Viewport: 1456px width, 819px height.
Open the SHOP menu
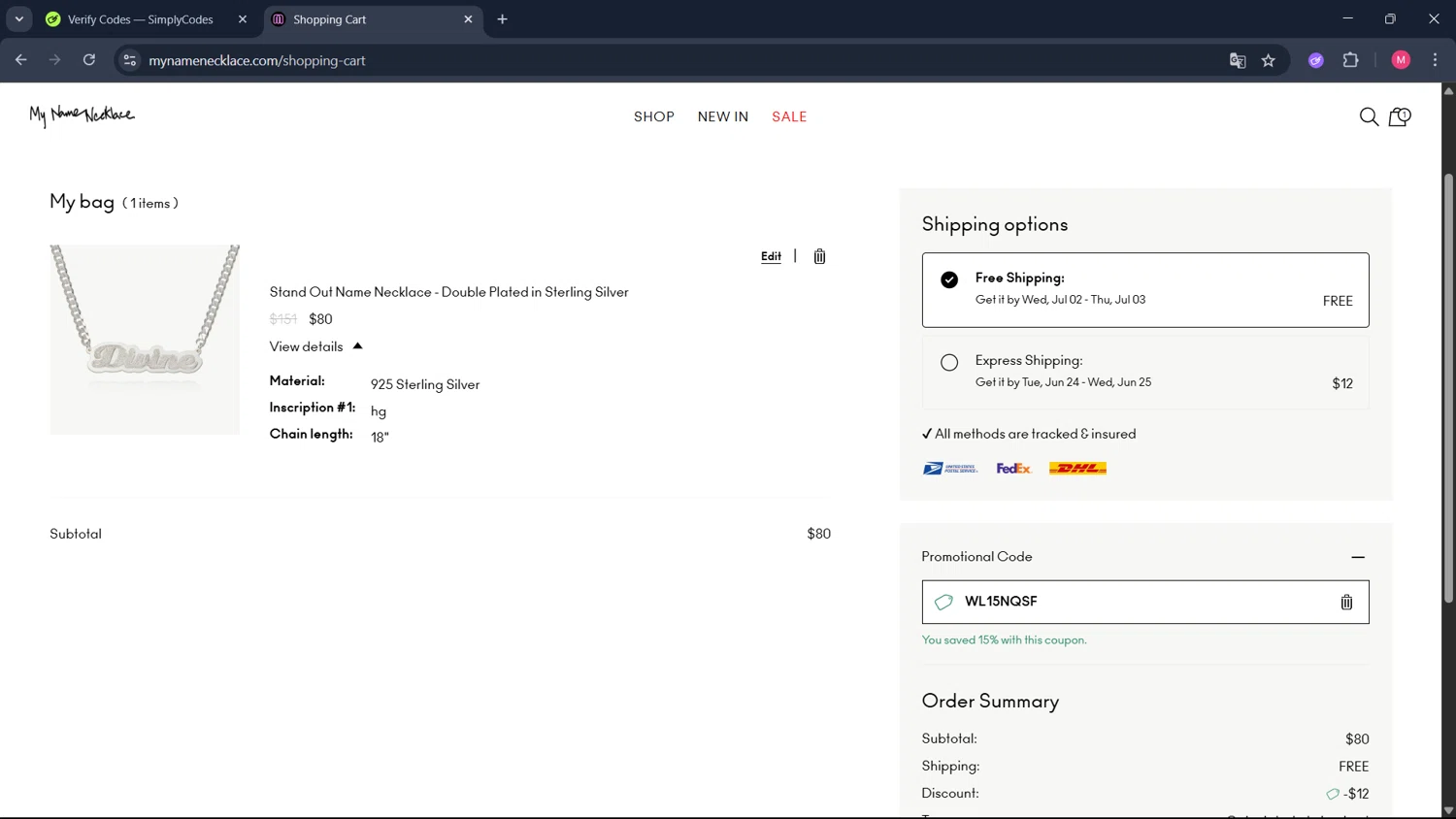[654, 116]
